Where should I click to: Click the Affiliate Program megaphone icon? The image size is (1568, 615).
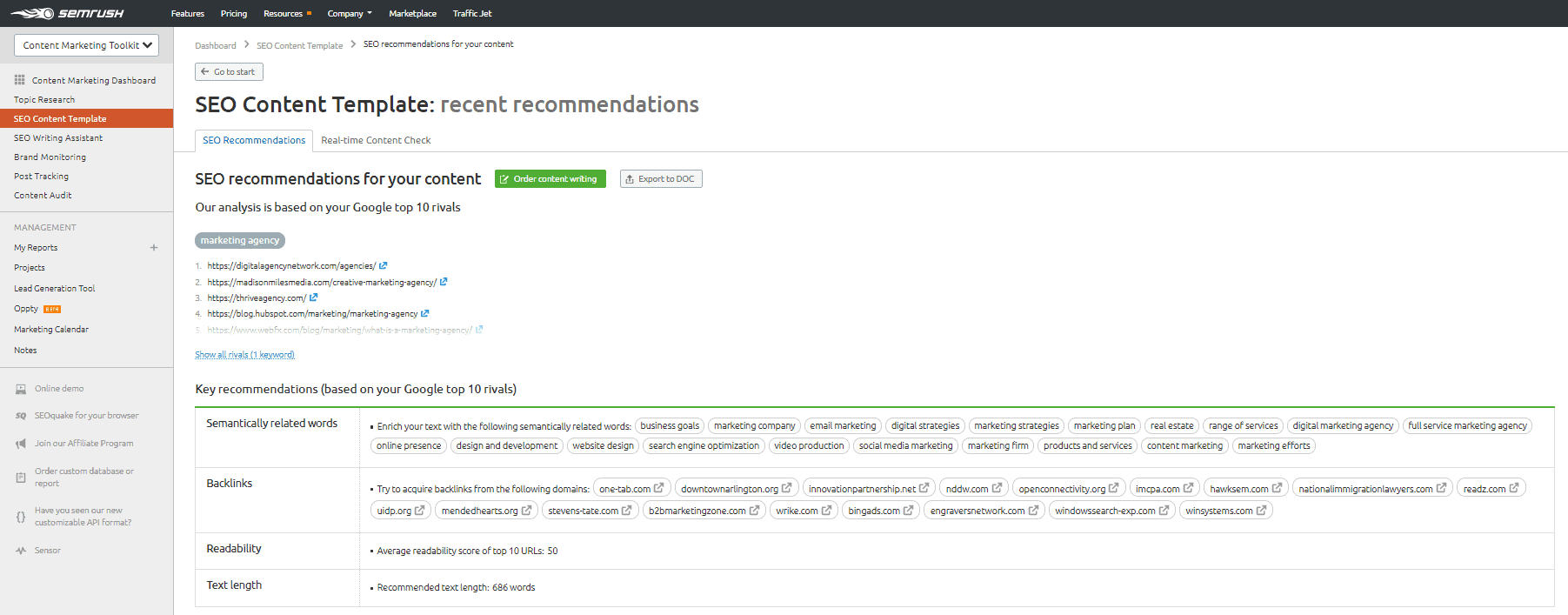point(21,444)
